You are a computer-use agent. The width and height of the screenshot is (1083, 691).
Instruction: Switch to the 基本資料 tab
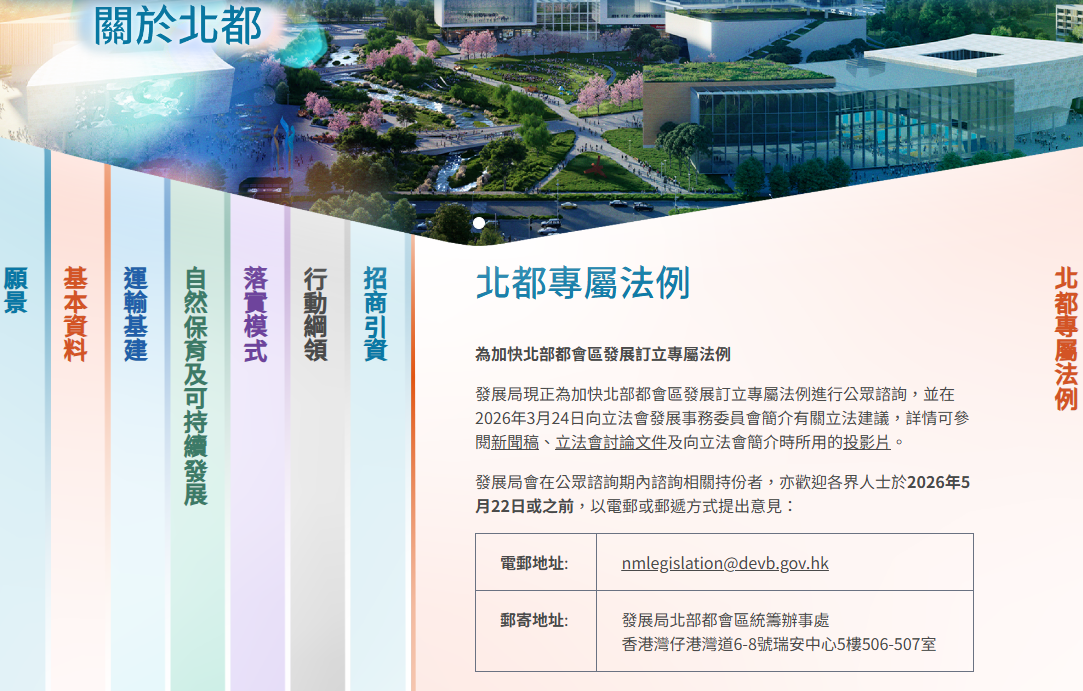click(76, 313)
